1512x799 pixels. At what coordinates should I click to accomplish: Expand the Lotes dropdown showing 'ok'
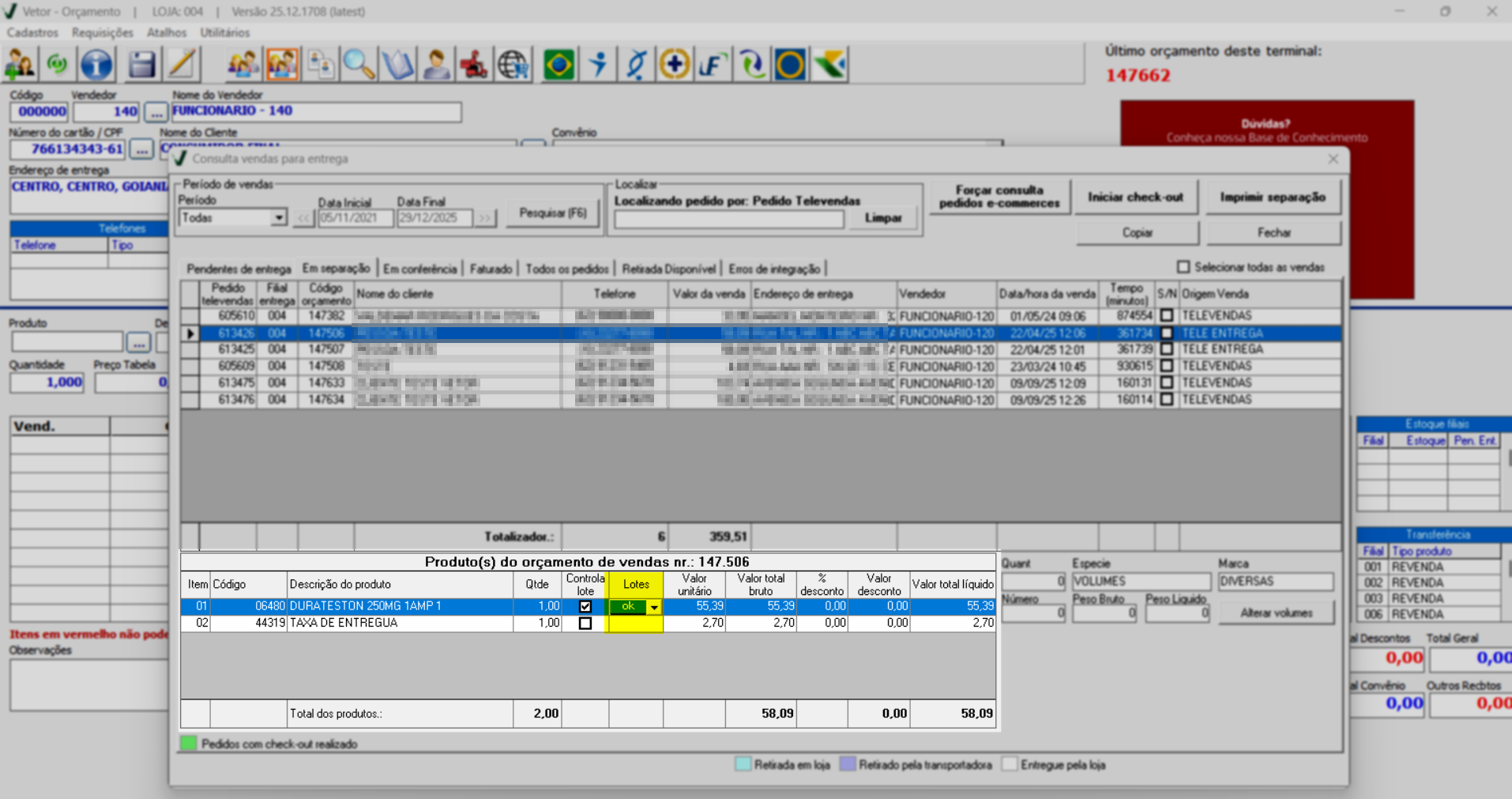[654, 607]
